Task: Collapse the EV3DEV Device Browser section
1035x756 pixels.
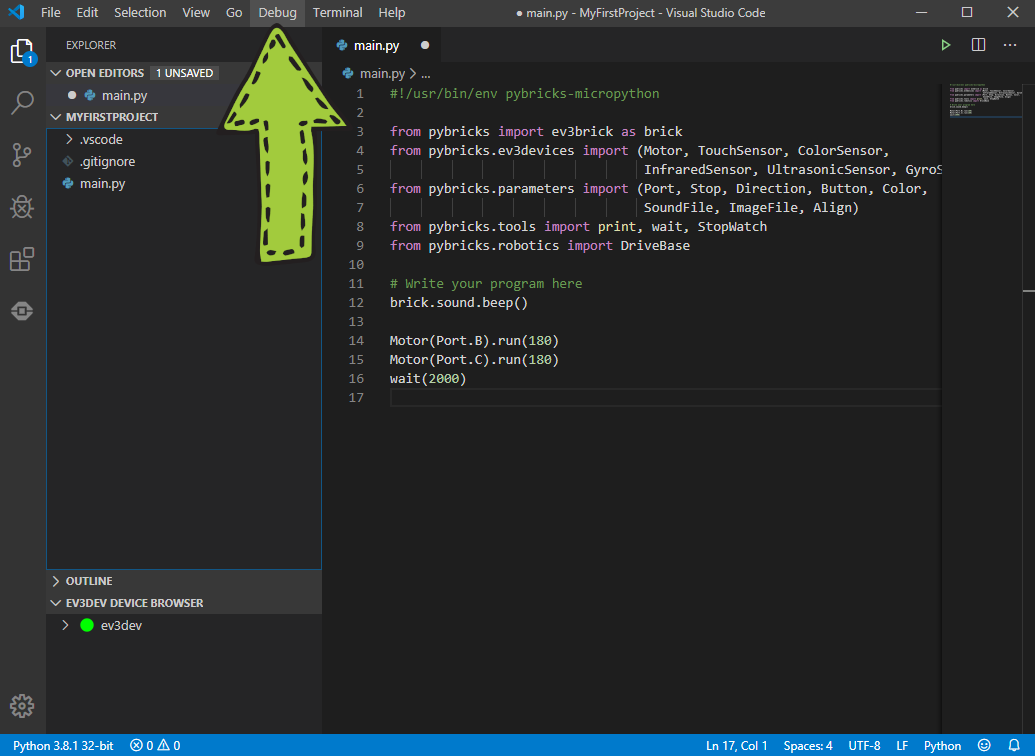Action: click(x=56, y=603)
